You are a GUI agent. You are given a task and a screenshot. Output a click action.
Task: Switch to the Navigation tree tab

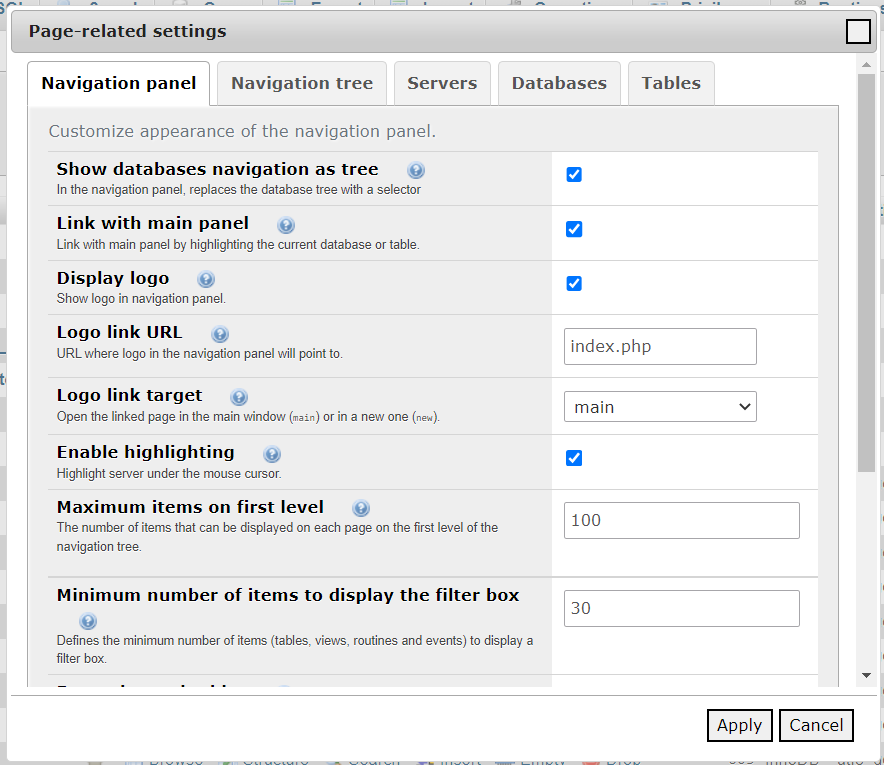301,84
